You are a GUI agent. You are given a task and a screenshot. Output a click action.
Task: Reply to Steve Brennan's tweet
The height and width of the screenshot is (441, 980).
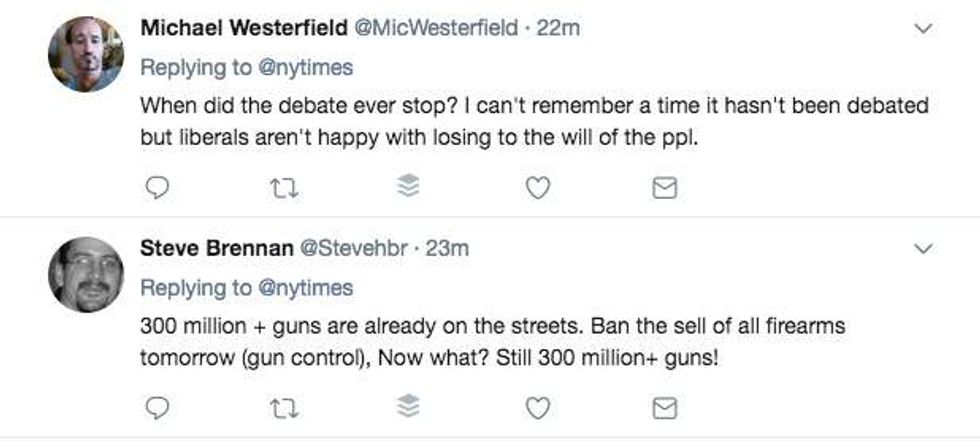click(x=160, y=407)
